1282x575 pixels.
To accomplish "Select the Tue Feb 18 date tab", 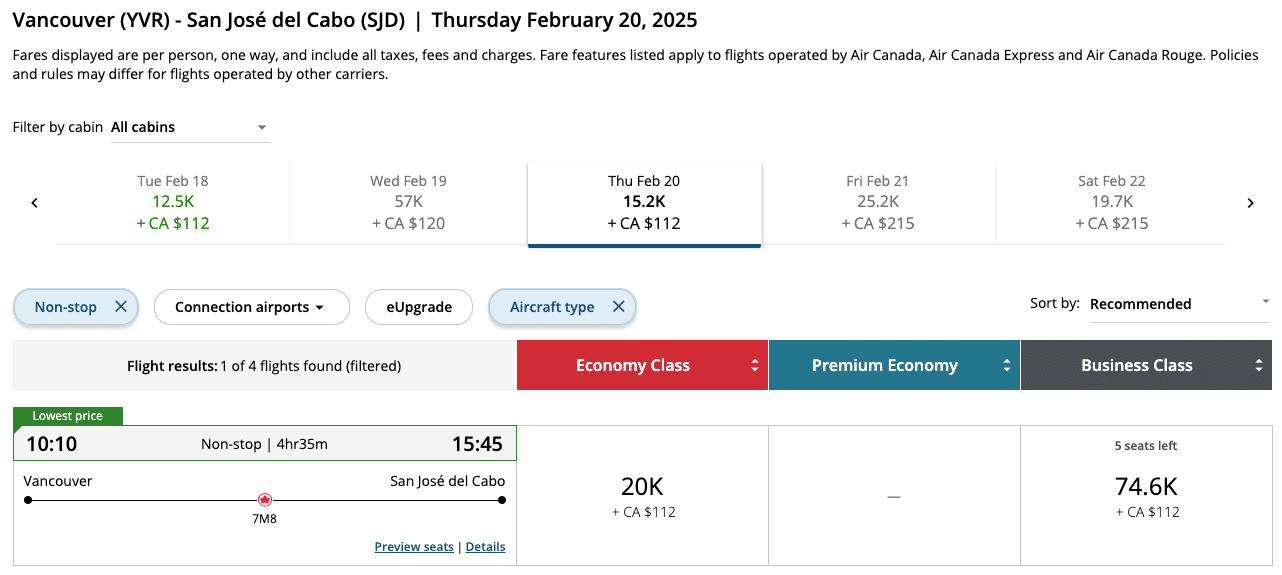I will [173, 202].
